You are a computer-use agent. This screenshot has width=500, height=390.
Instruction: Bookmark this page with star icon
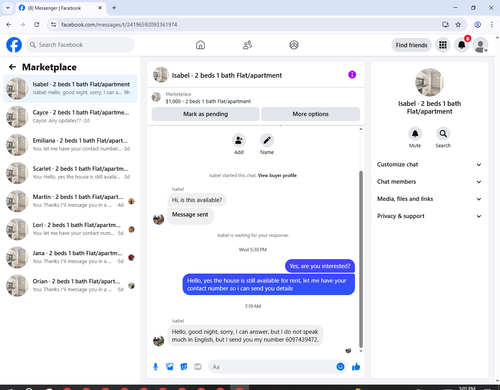tap(458, 24)
